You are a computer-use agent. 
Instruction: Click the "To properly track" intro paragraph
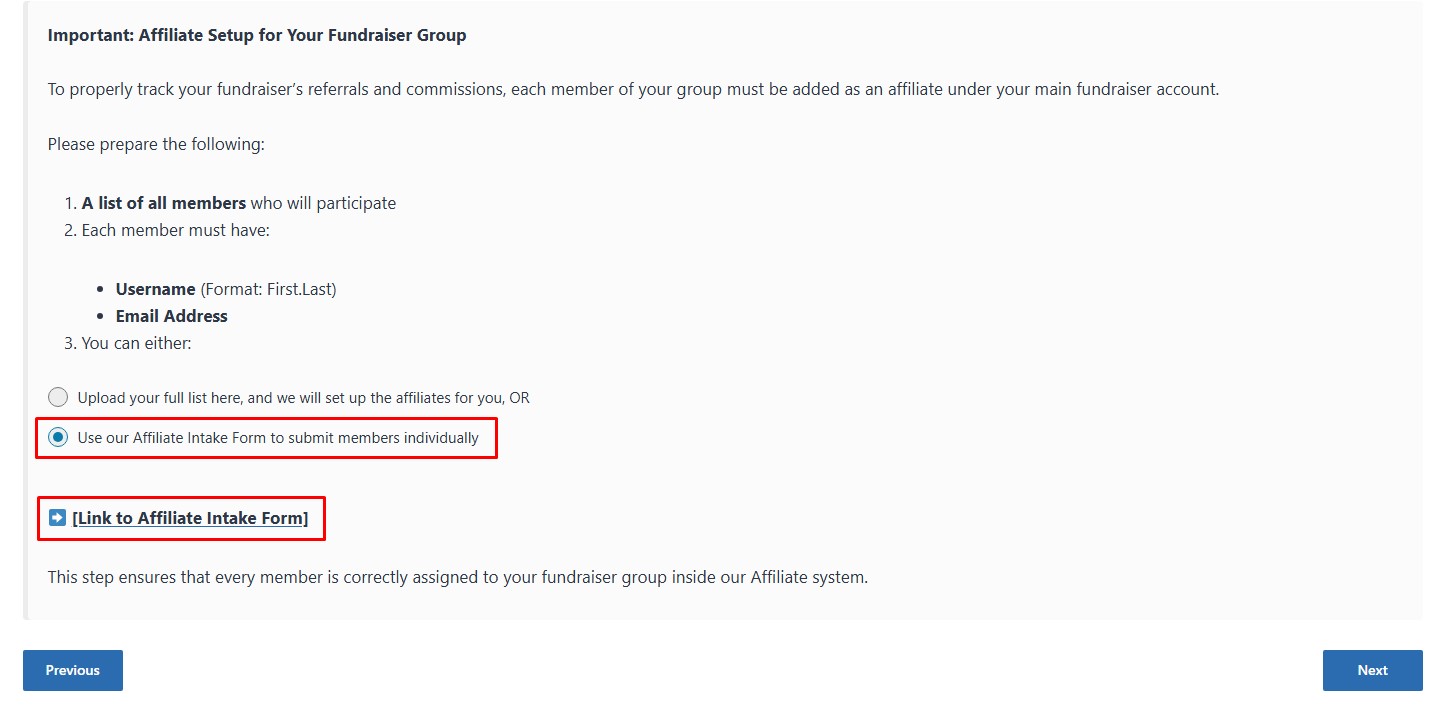tap(633, 89)
